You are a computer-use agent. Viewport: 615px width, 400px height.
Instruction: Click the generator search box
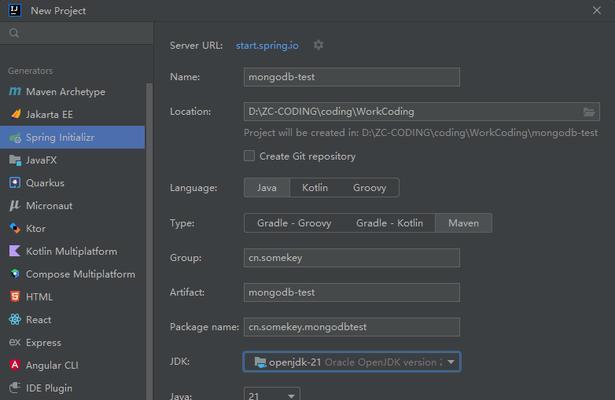coord(76,33)
